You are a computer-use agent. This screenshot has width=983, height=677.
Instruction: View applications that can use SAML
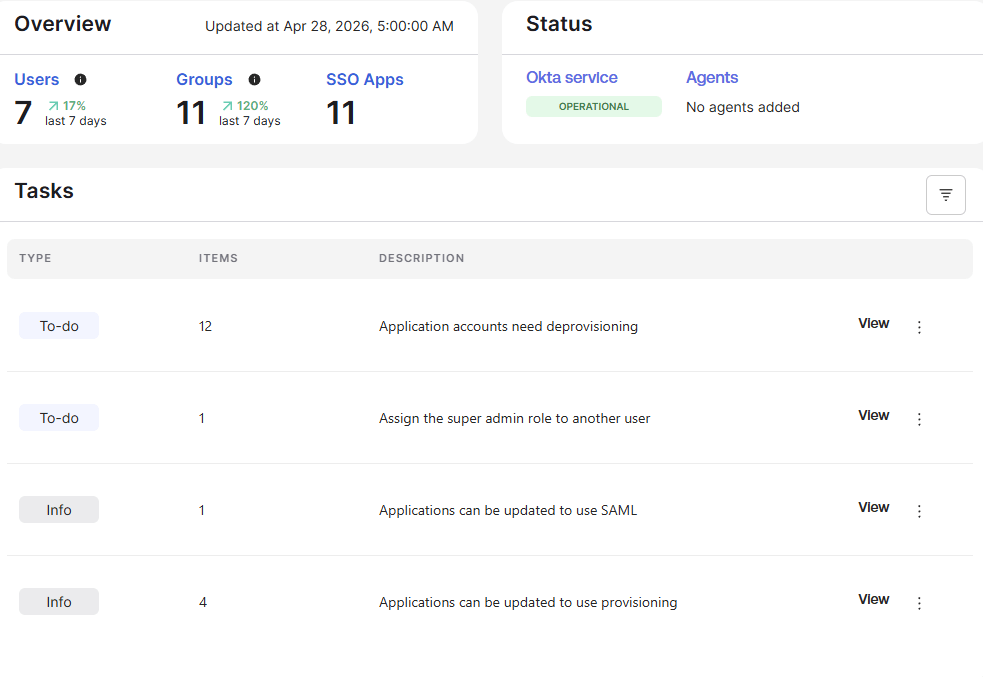pyautogui.click(x=873, y=508)
